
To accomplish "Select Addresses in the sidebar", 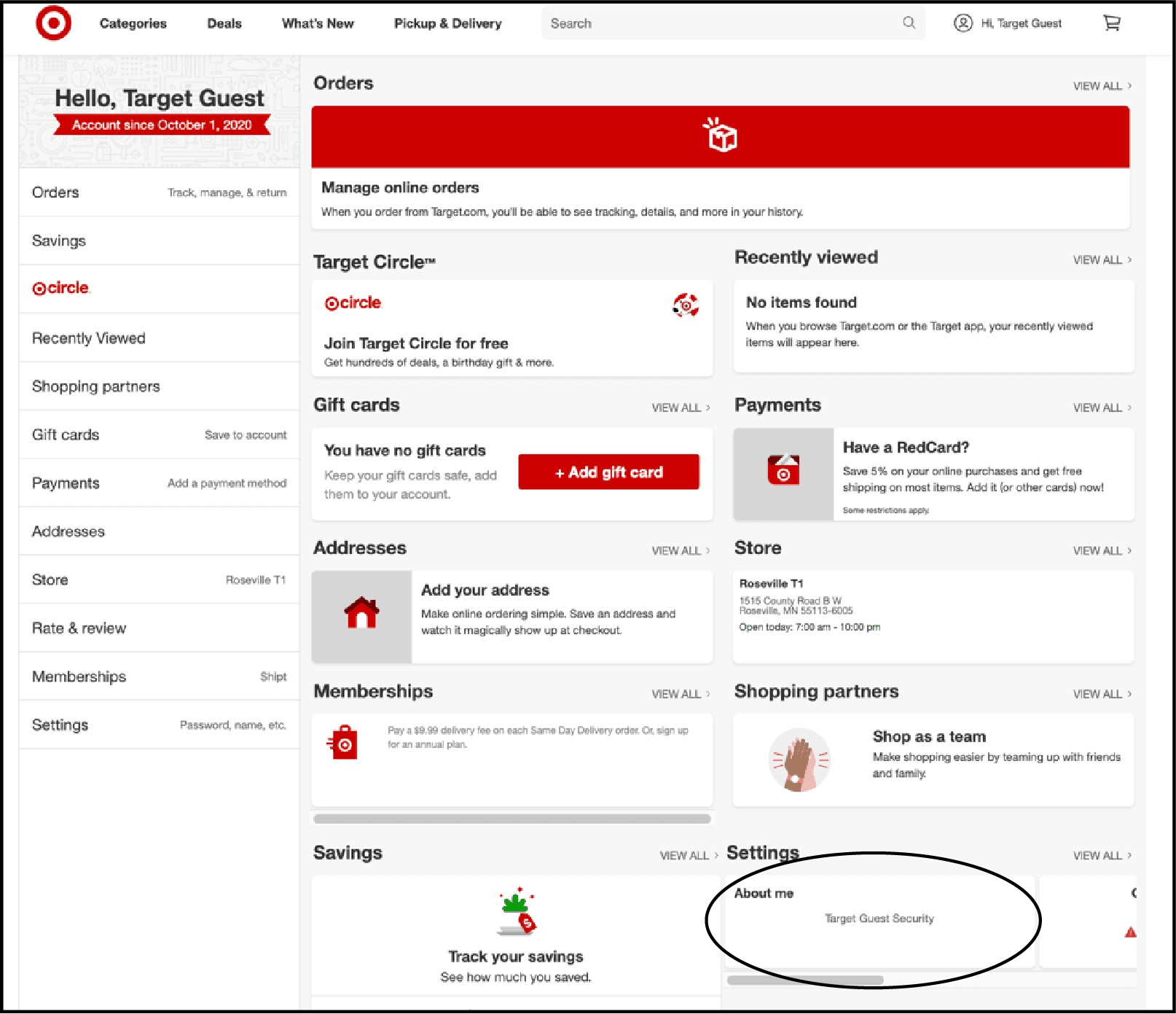I will point(160,531).
